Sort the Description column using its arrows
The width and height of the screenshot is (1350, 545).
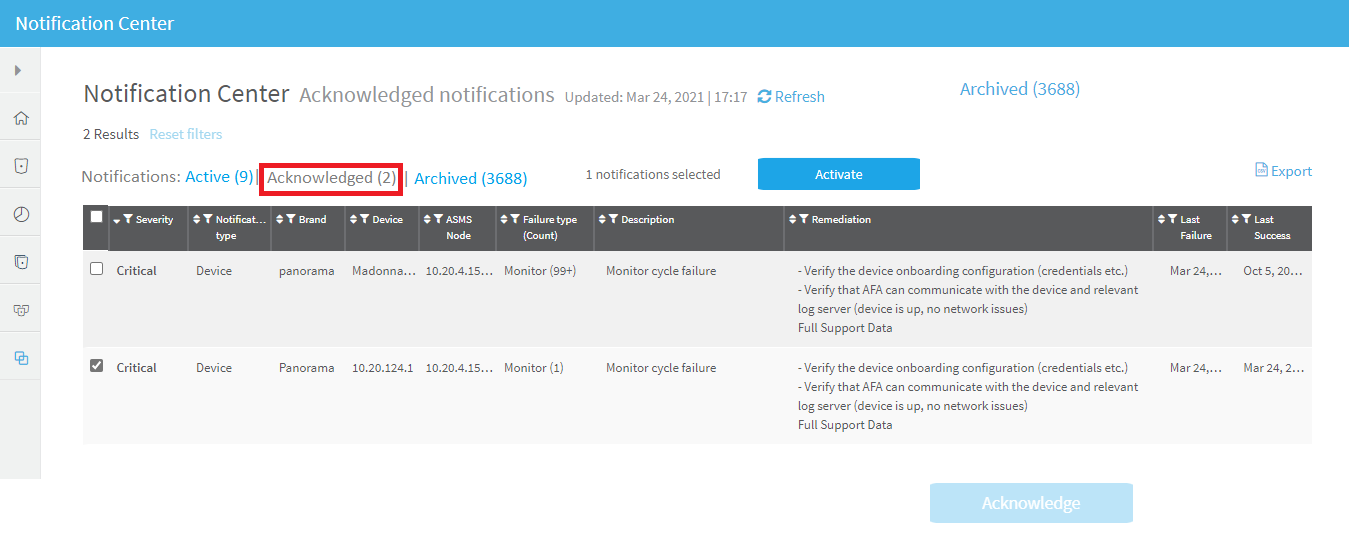[602, 220]
